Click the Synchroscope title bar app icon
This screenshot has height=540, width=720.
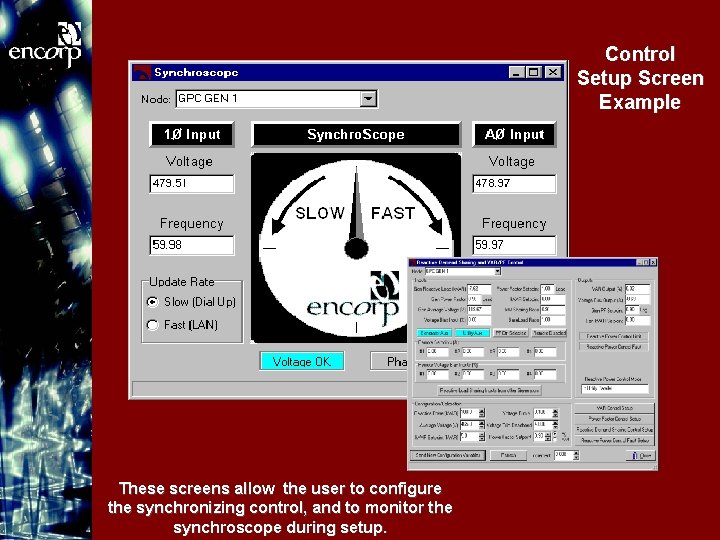click(x=141, y=73)
